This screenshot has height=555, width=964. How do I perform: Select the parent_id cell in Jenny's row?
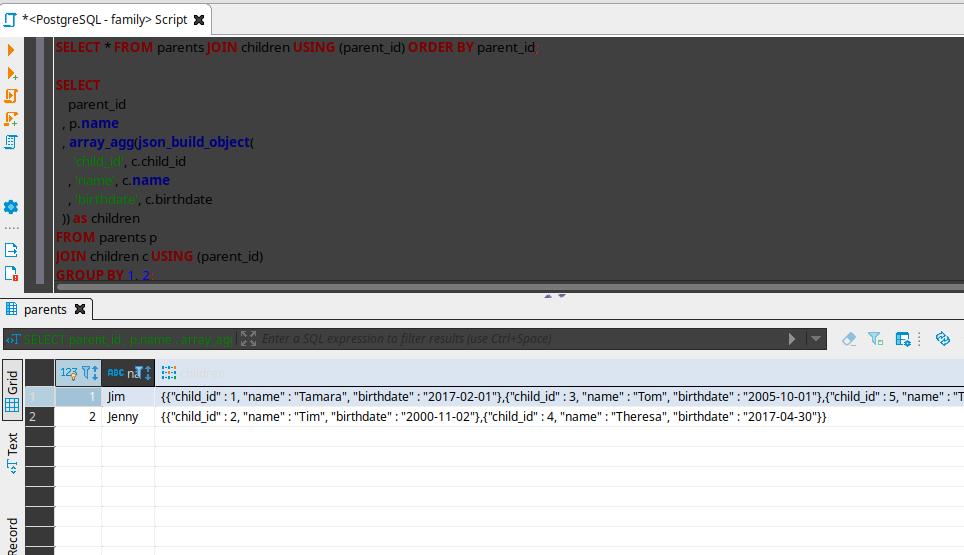(x=78, y=417)
